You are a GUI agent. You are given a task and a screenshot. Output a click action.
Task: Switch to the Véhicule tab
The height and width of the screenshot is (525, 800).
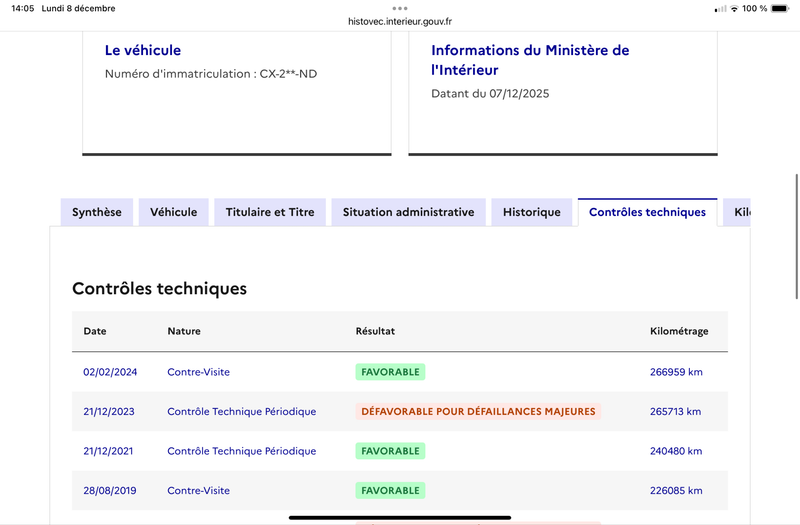tap(173, 212)
